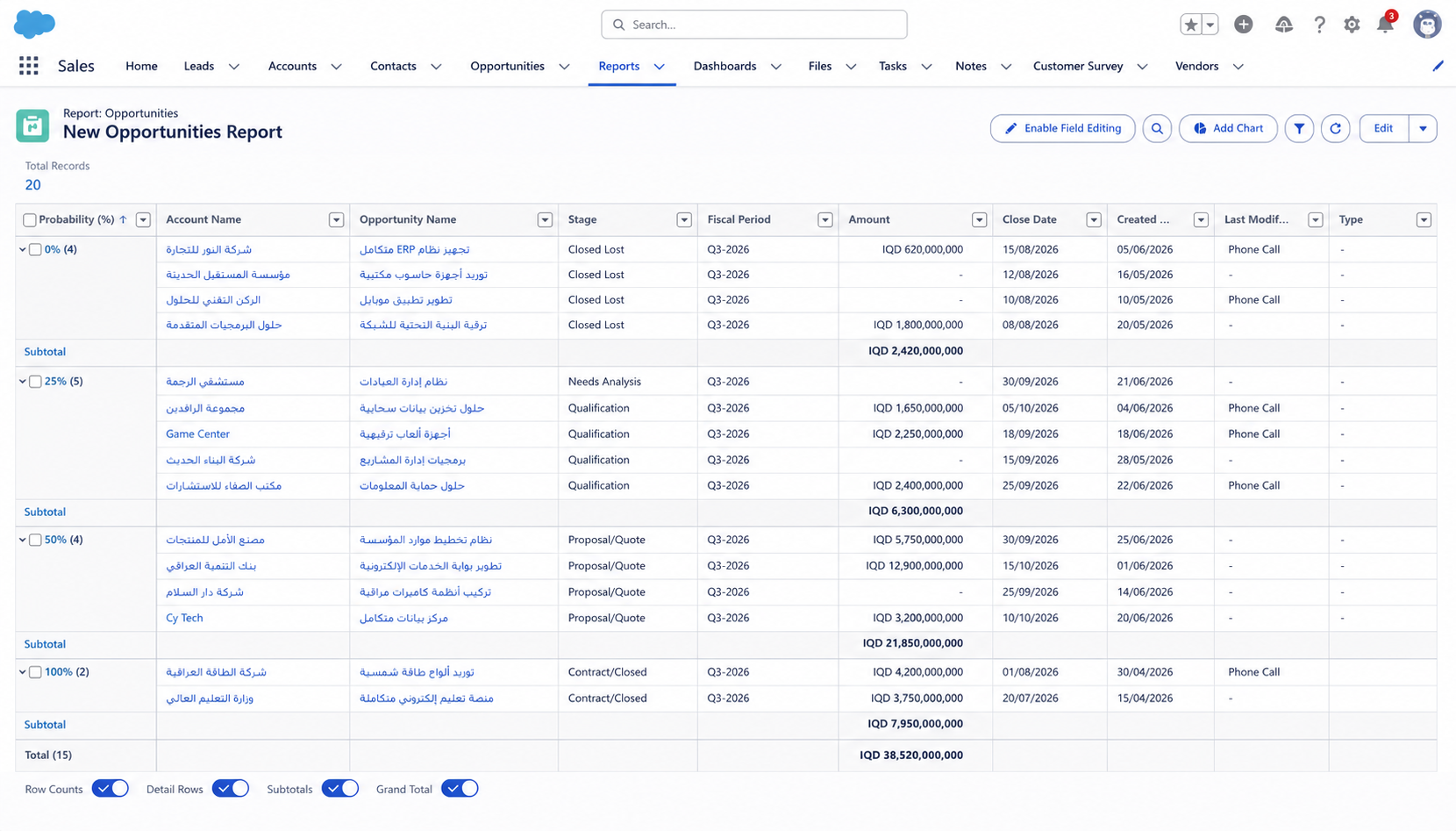Viewport: 1456px width, 831px height.
Task: Open the App Launcher grid icon
Action: (28, 66)
